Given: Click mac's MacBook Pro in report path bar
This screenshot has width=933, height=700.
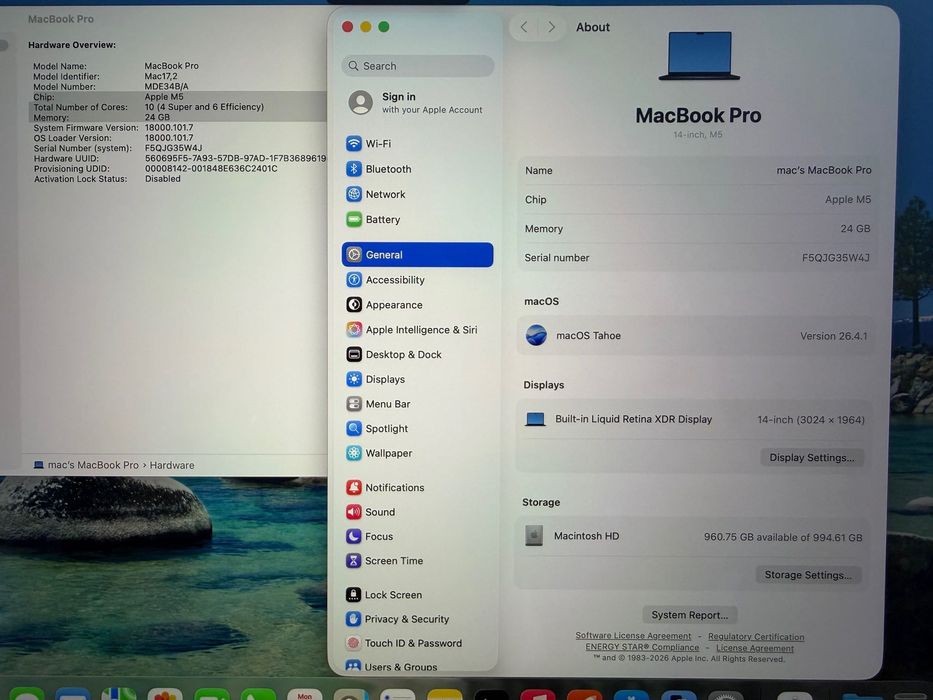Looking at the screenshot, I should (93, 465).
